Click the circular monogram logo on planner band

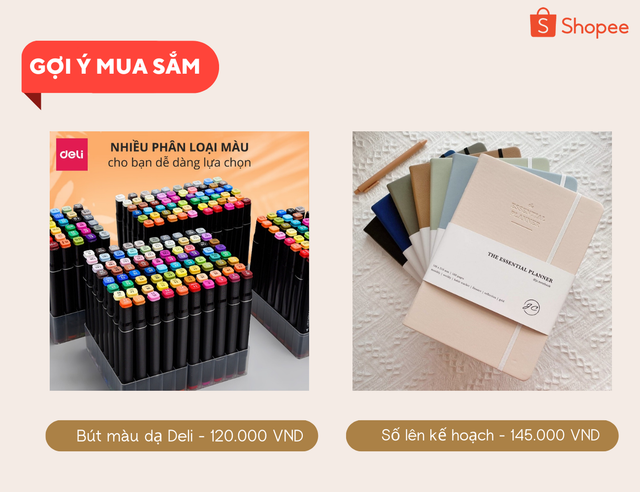[531, 307]
